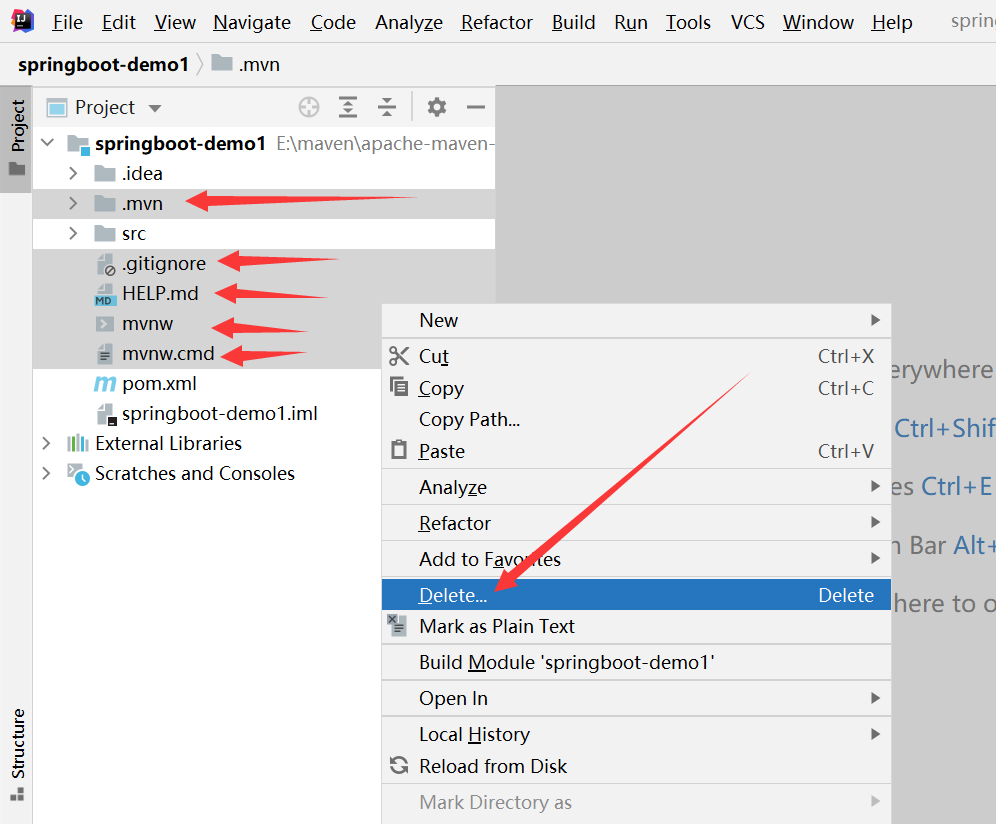Open the VCS menu
This screenshot has width=996, height=824.
(748, 22)
